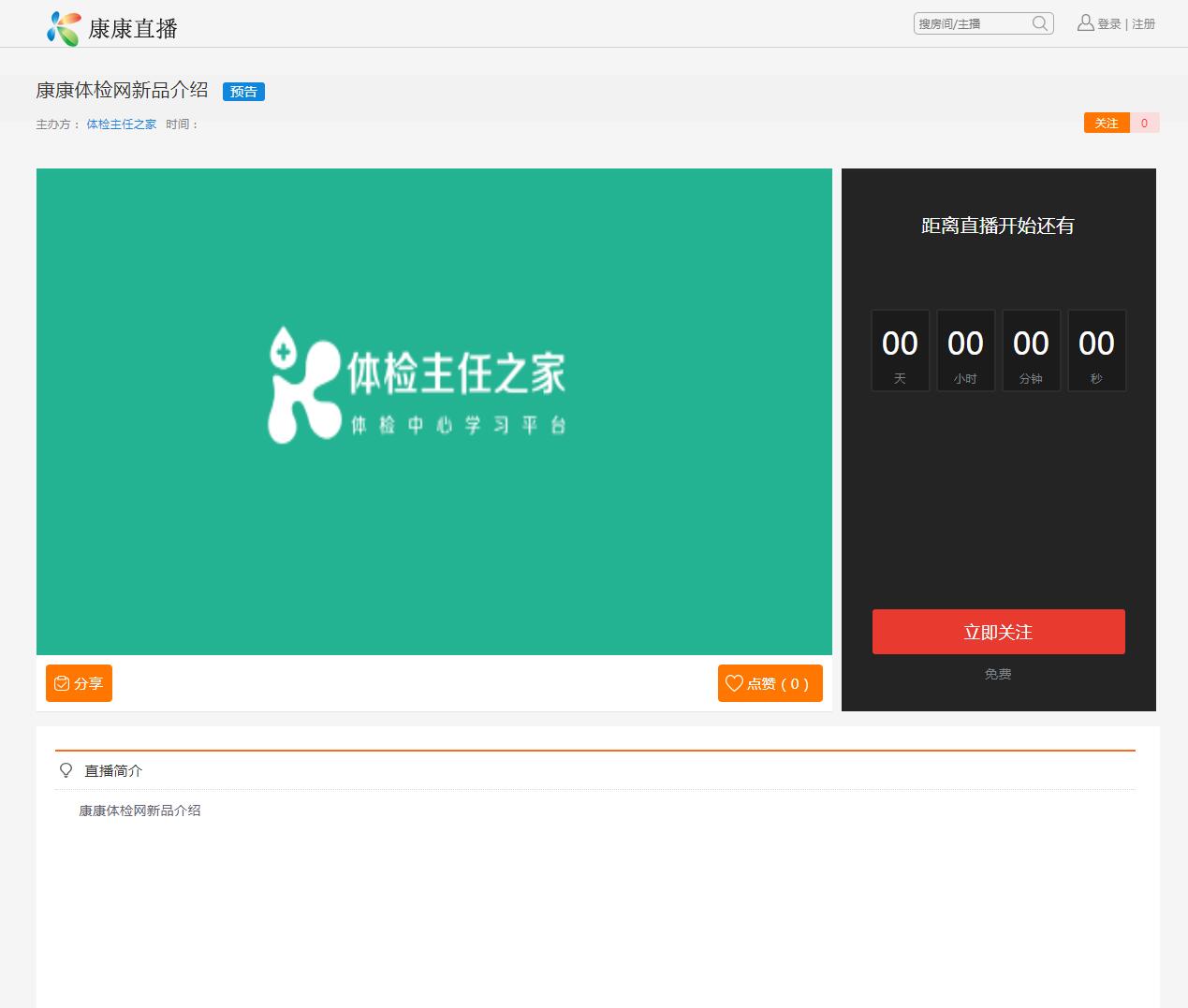Click the 秒 seconds countdown box
Screen dimensions: 1188x1008
pos(1097,351)
